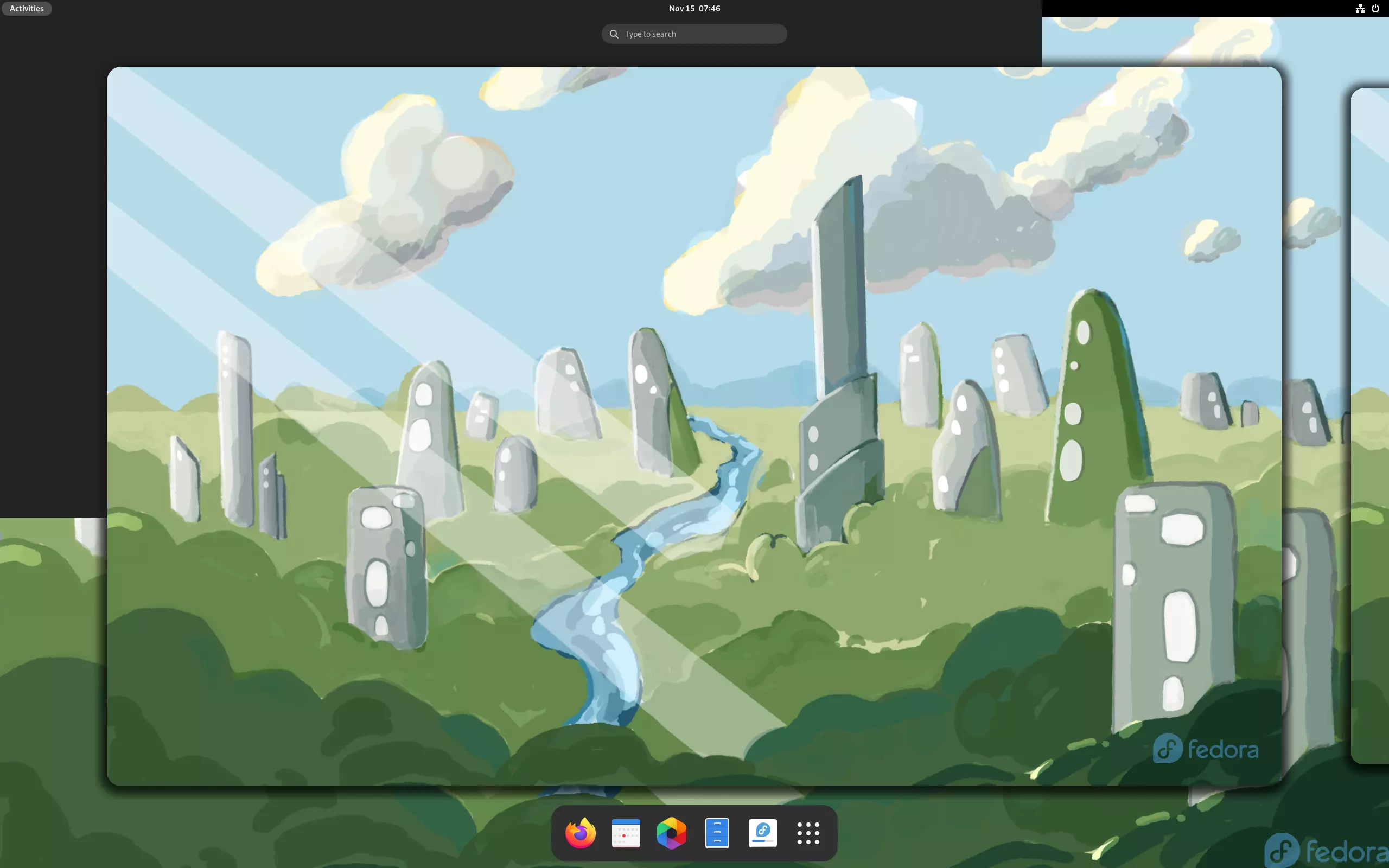
Task: Open the wired network status icon
Action: pyautogui.click(x=1360, y=9)
